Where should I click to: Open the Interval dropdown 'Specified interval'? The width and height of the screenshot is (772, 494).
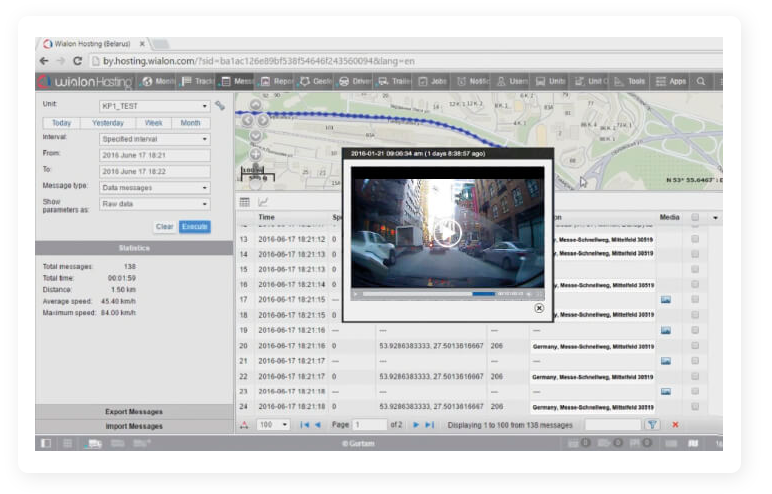coord(155,139)
